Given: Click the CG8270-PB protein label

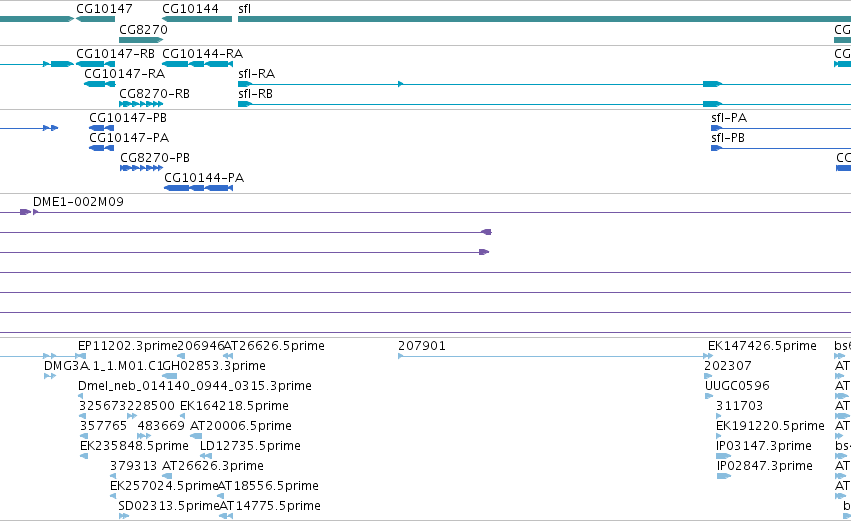Looking at the screenshot, I should (x=155, y=157).
